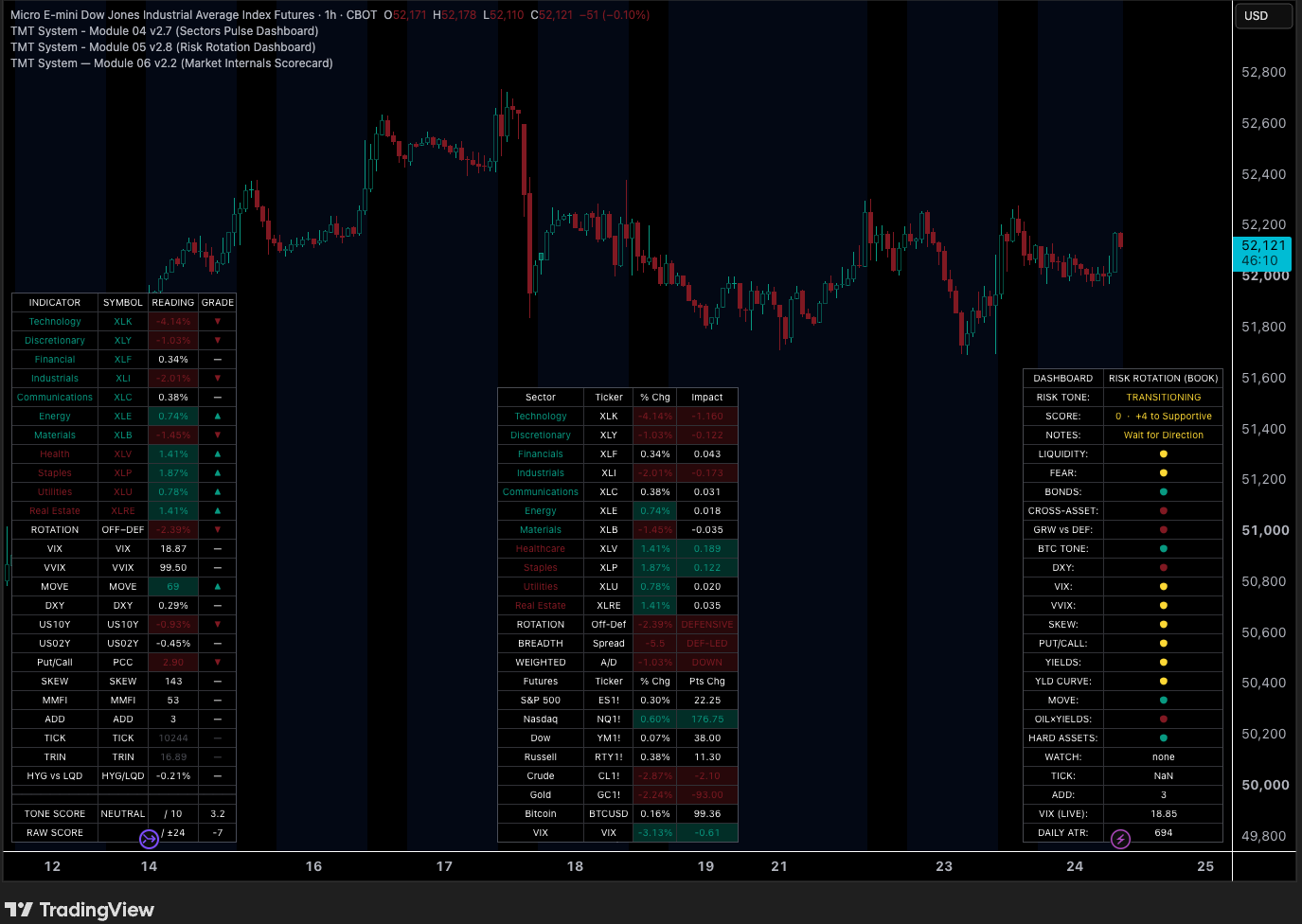The height and width of the screenshot is (924, 1302).
Task: Click the WATCH value 'none'
Action: tap(1164, 757)
